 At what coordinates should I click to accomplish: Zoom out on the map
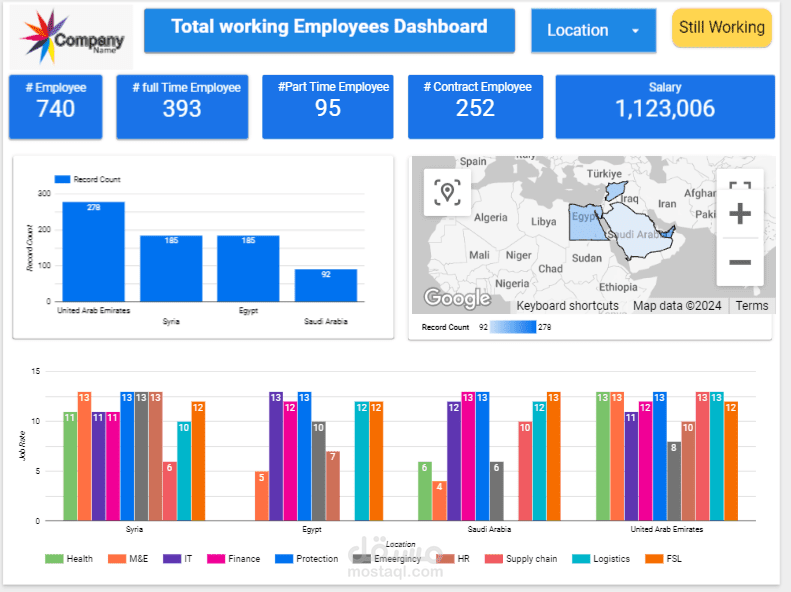740,262
